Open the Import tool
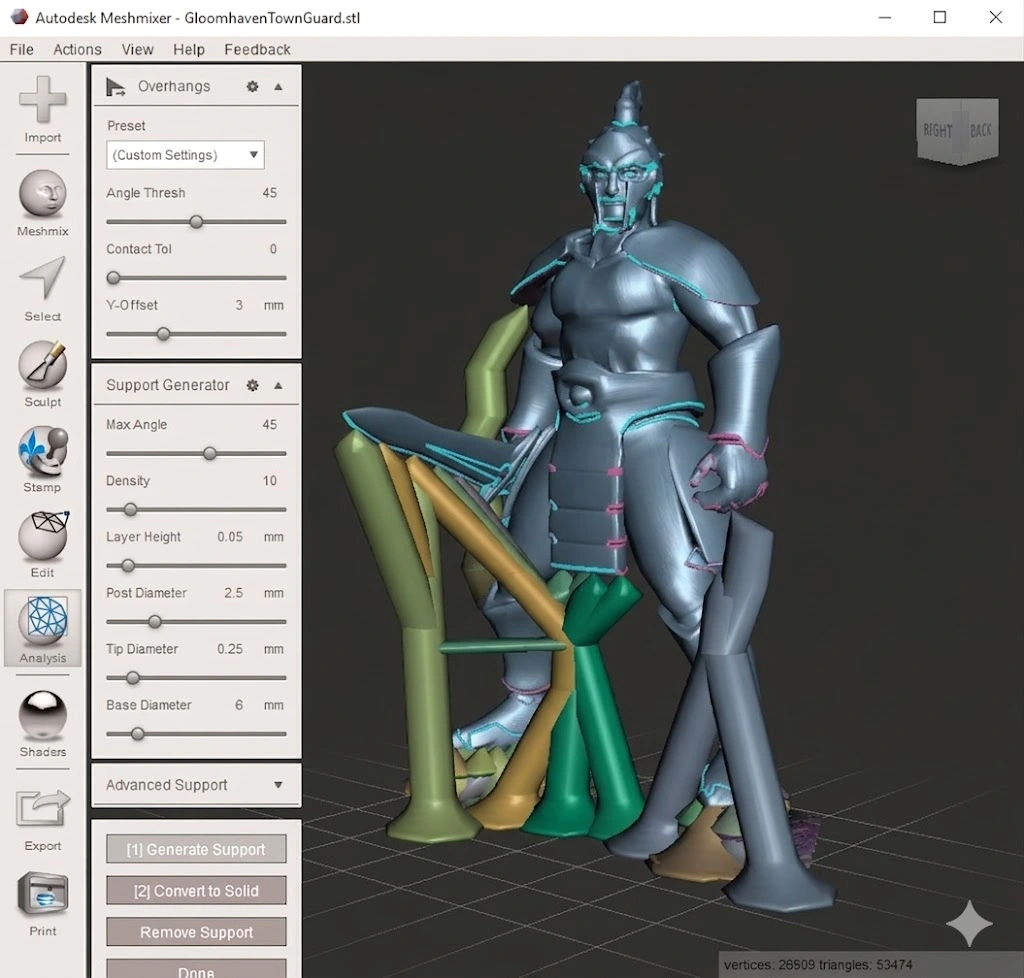The image size is (1024, 978). tap(42, 108)
